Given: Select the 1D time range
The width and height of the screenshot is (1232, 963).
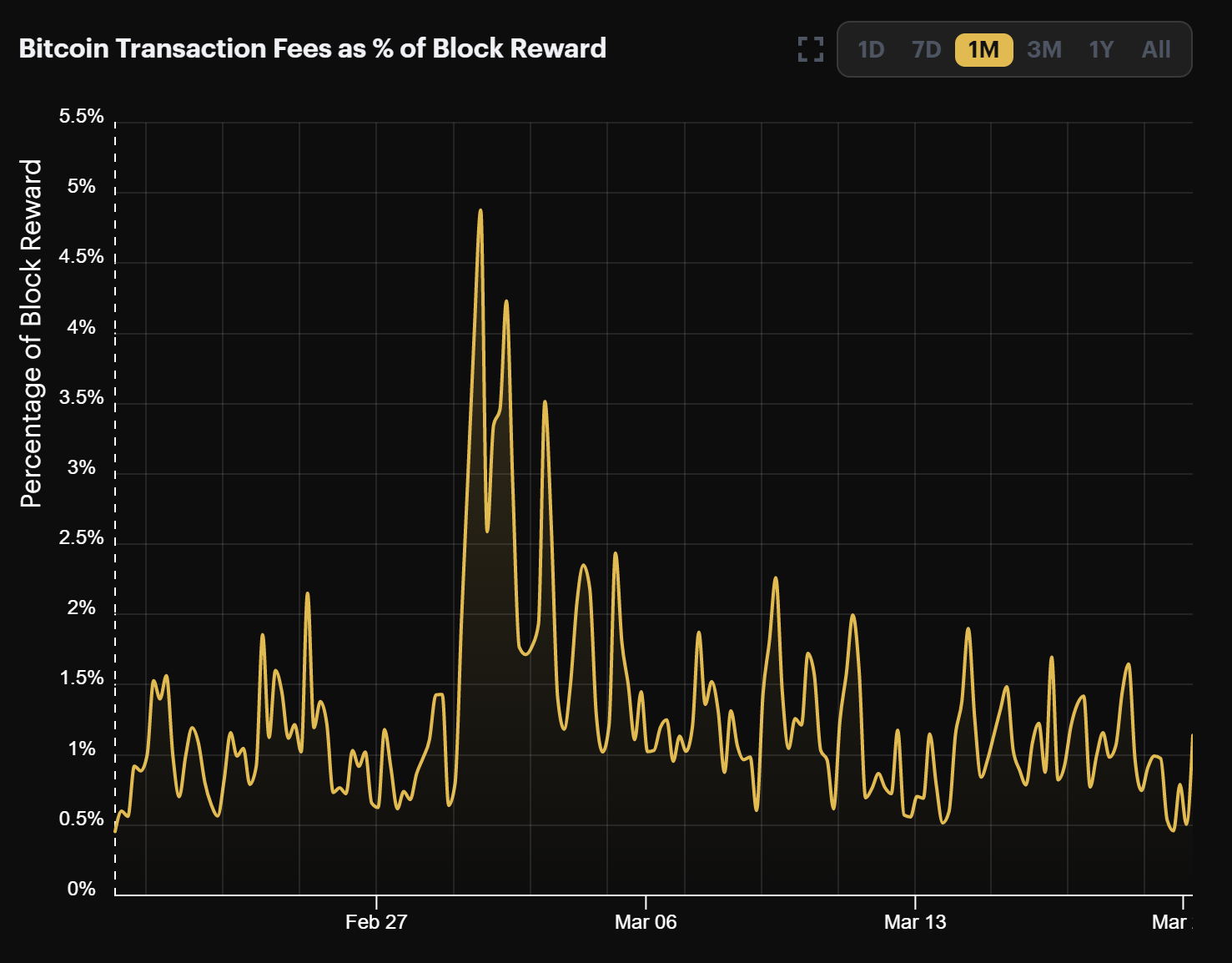Looking at the screenshot, I should (x=871, y=50).
